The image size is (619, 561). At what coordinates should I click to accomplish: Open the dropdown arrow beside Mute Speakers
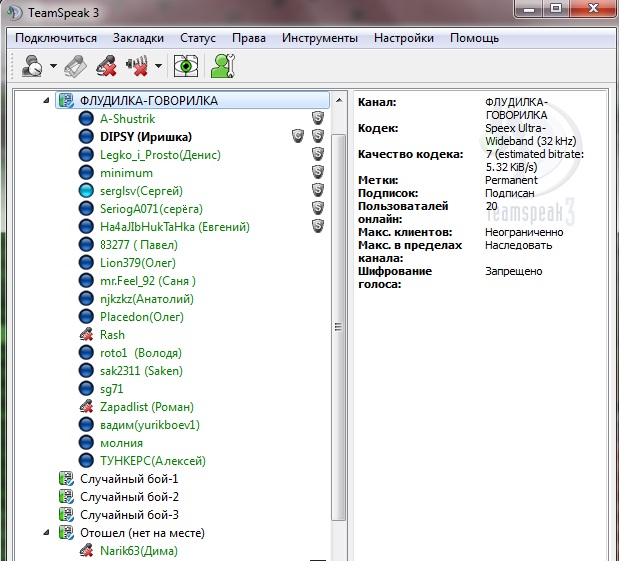[158, 66]
